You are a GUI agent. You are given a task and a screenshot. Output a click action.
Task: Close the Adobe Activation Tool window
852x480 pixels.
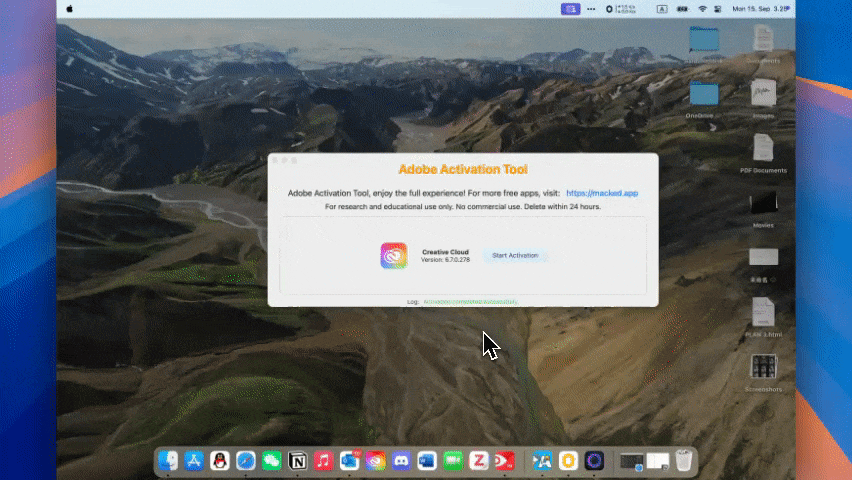pyautogui.click(x=275, y=160)
